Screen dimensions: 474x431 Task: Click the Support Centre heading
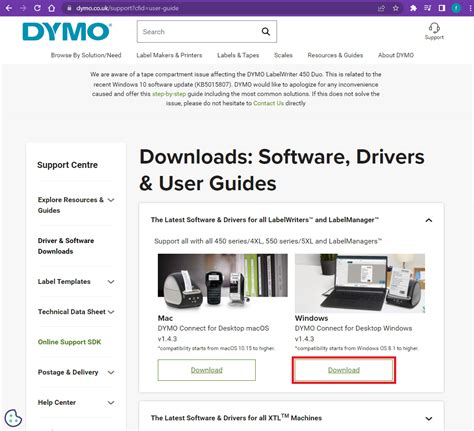[x=67, y=165]
